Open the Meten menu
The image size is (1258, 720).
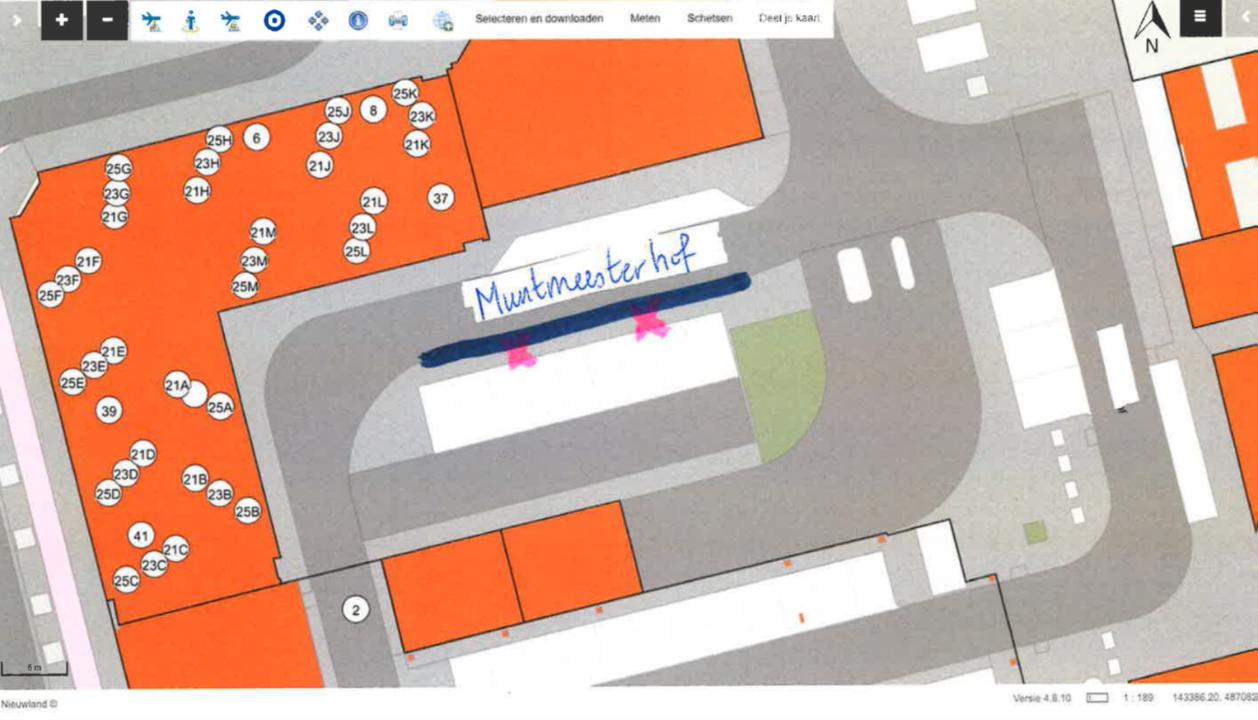645,18
